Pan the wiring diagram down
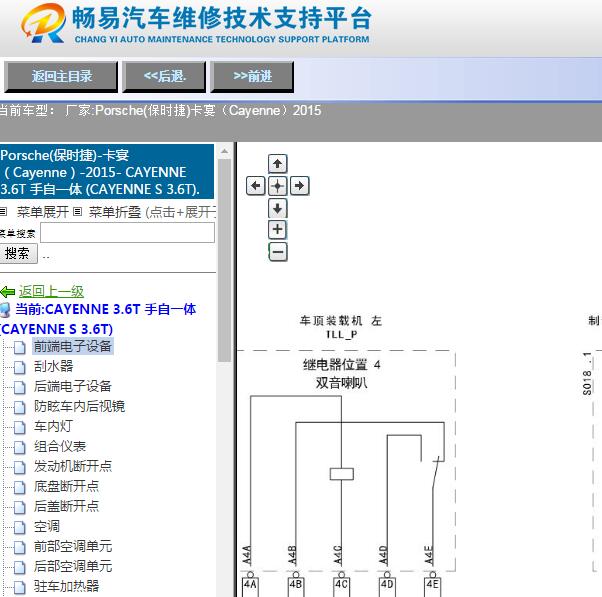Image resolution: width=602 pixels, height=597 pixels. (x=277, y=208)
